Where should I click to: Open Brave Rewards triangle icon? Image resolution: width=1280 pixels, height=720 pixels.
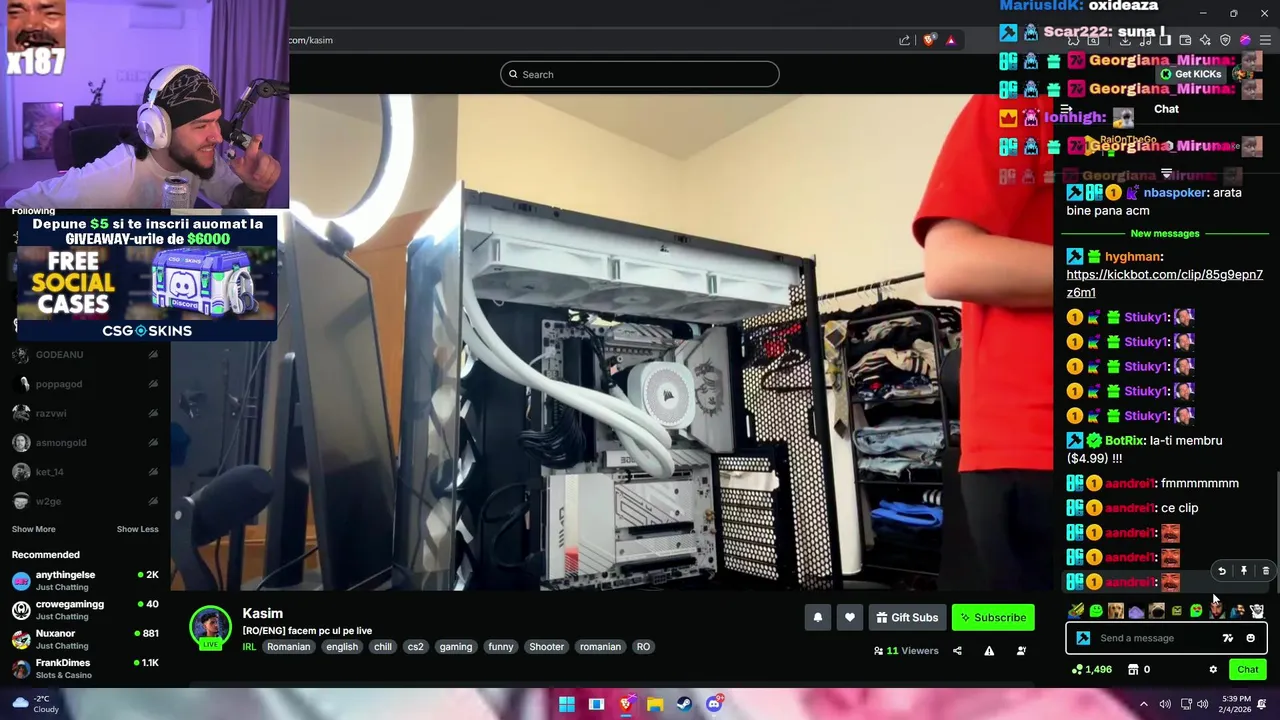pyautogui.click(x=951, y=40)
